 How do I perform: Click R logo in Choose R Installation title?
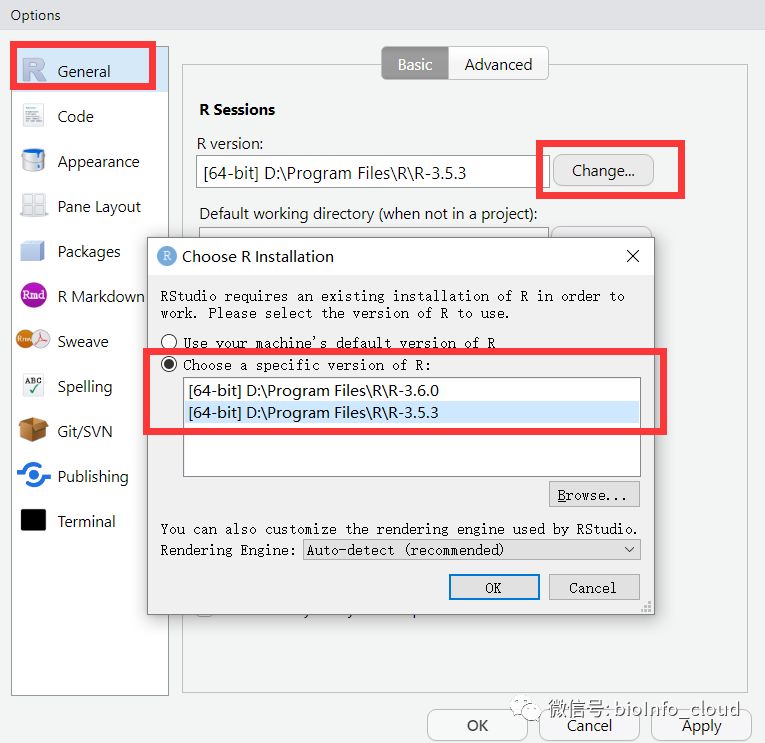pos(167,256)
